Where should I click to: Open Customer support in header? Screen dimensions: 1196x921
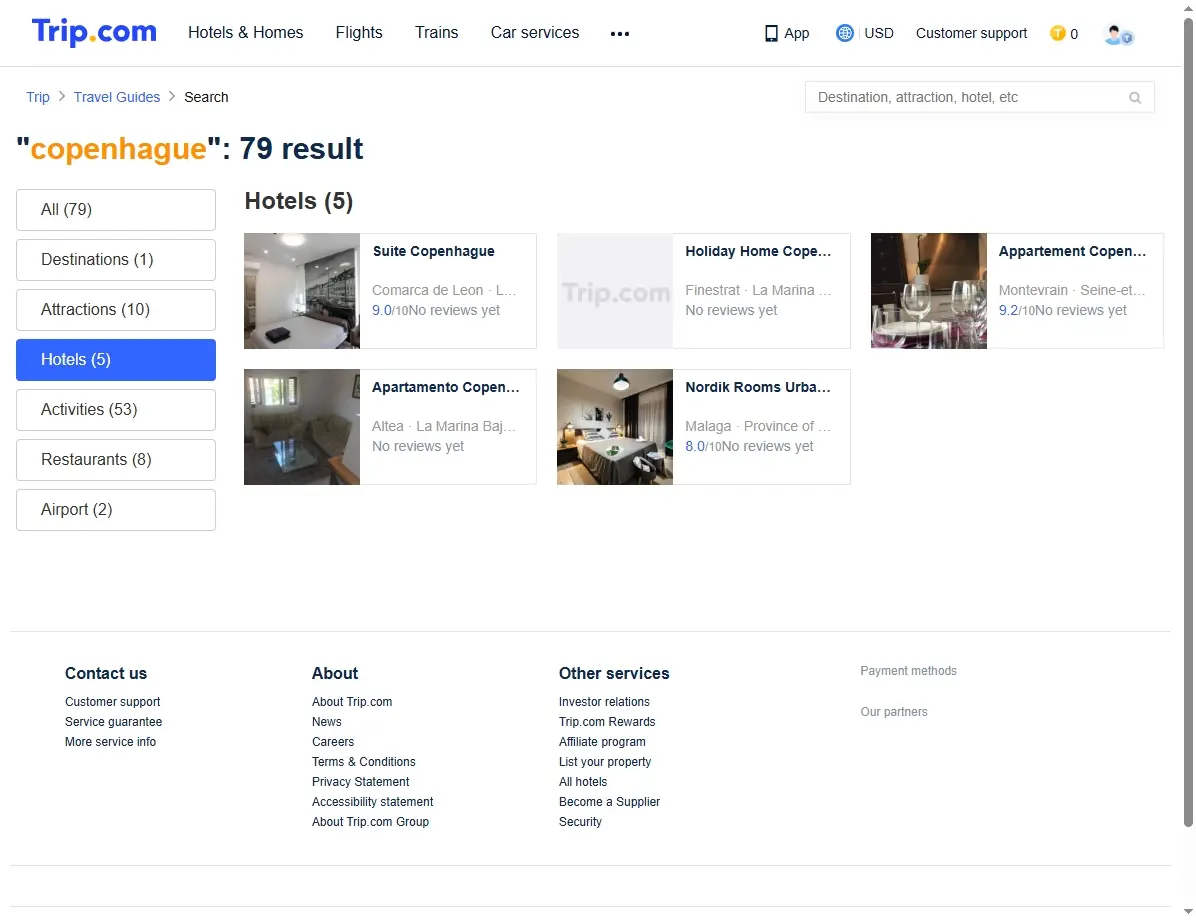[971, 34]
